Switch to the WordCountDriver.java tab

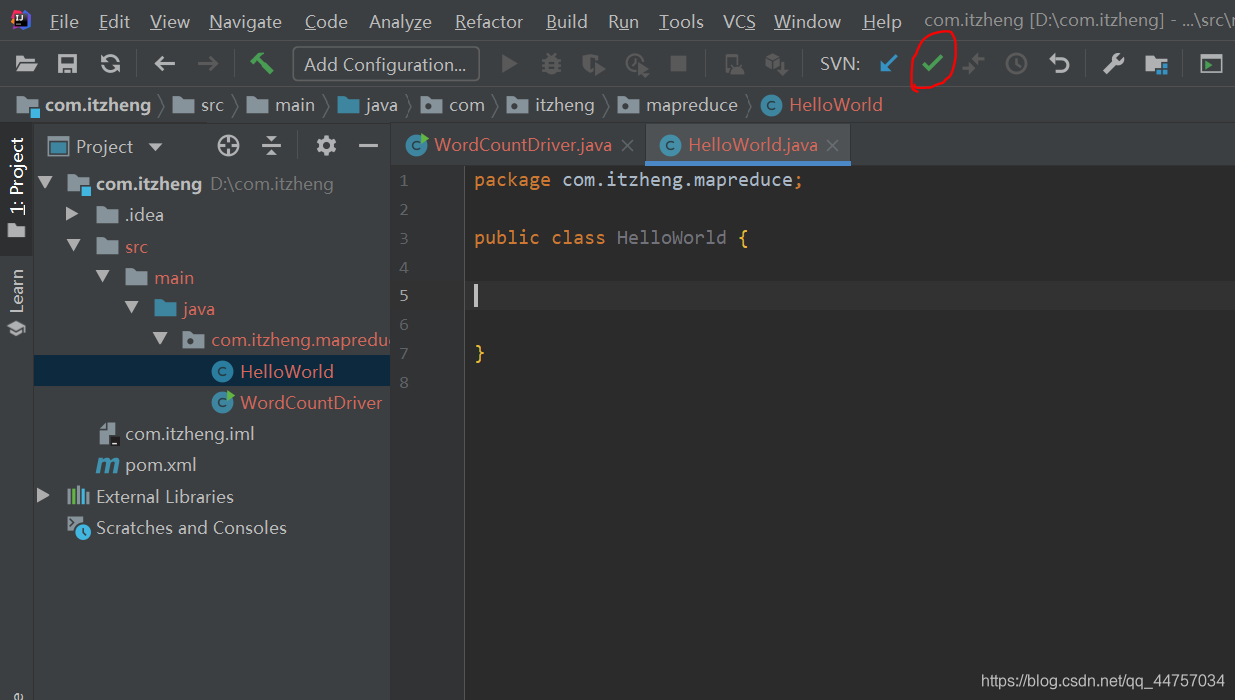522,145
